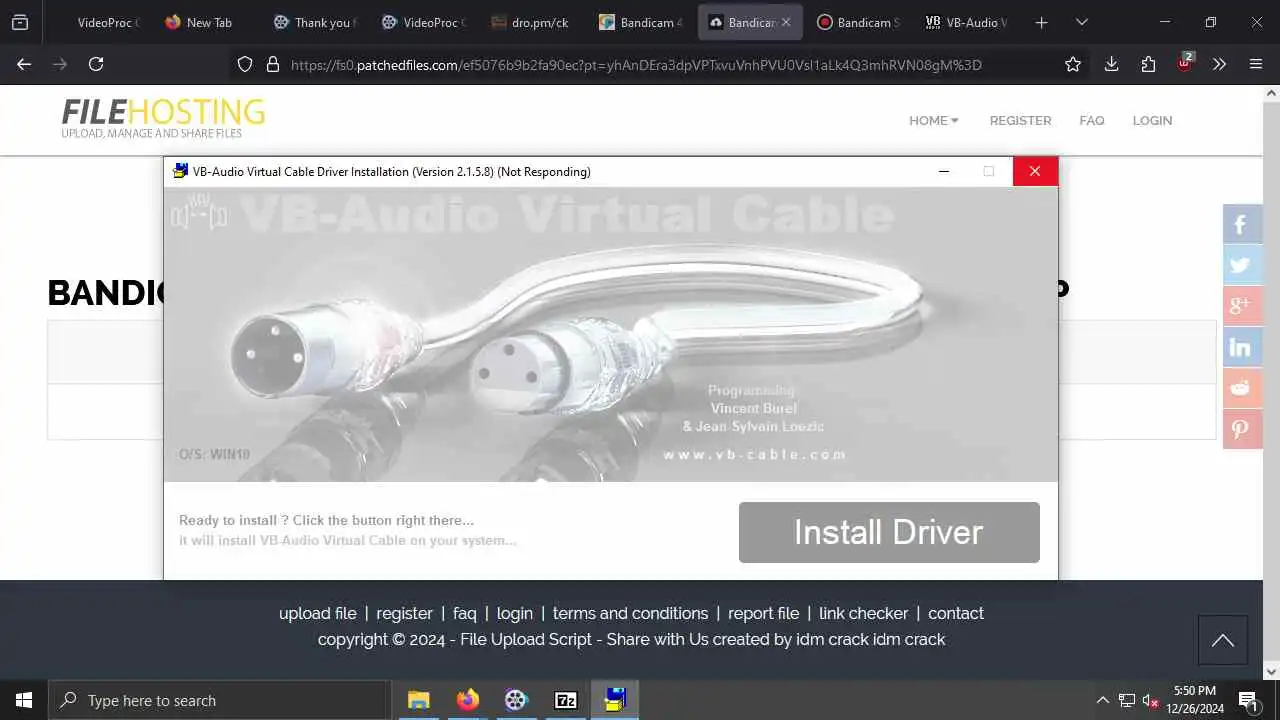Viewport: 1280px width, 720px height.
Task: Open the Windows notification center
Action: tap(1248, 700)
